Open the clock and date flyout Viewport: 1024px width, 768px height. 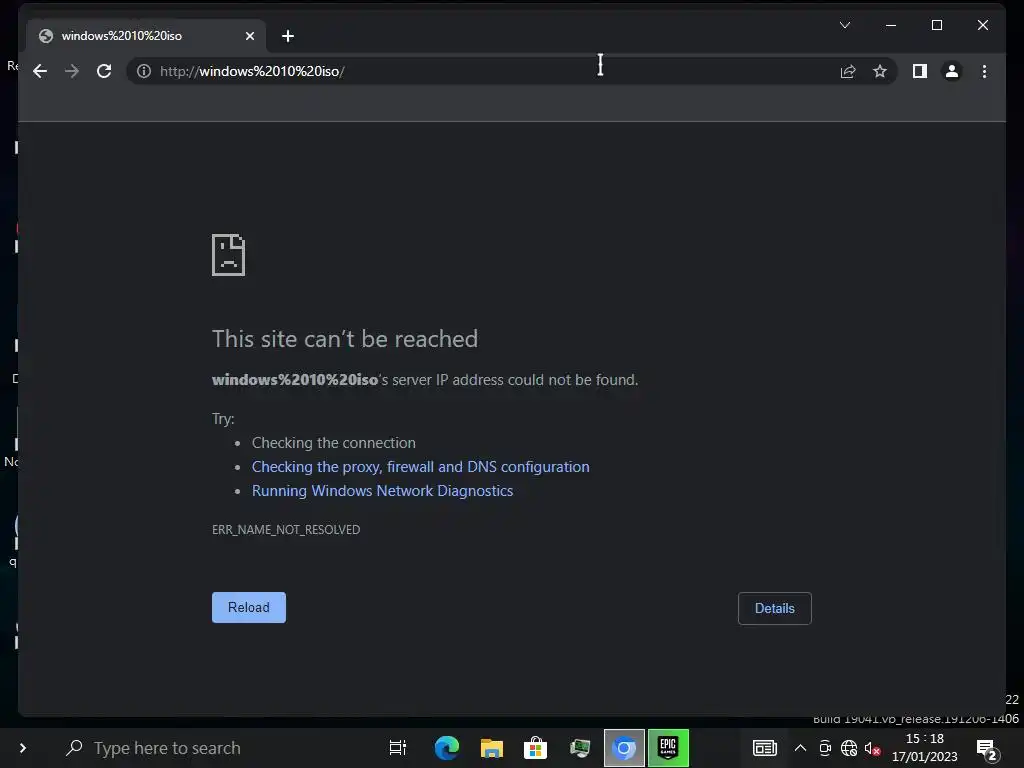click(925, 748)
